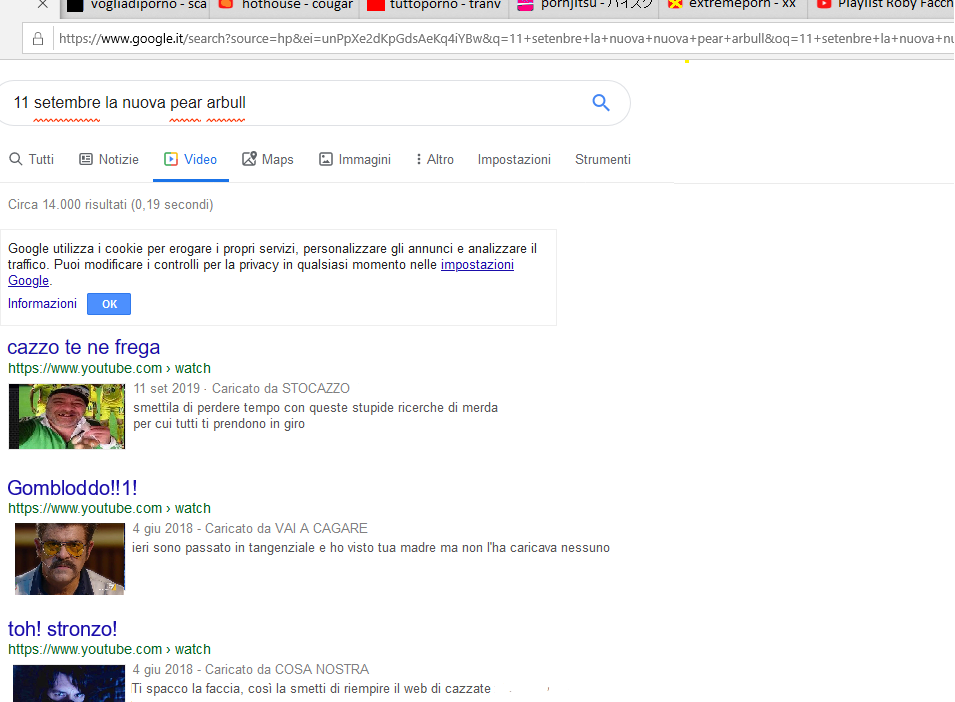Open the Immagini results tab
The image size is (955, 702).
tap(355, 160)
